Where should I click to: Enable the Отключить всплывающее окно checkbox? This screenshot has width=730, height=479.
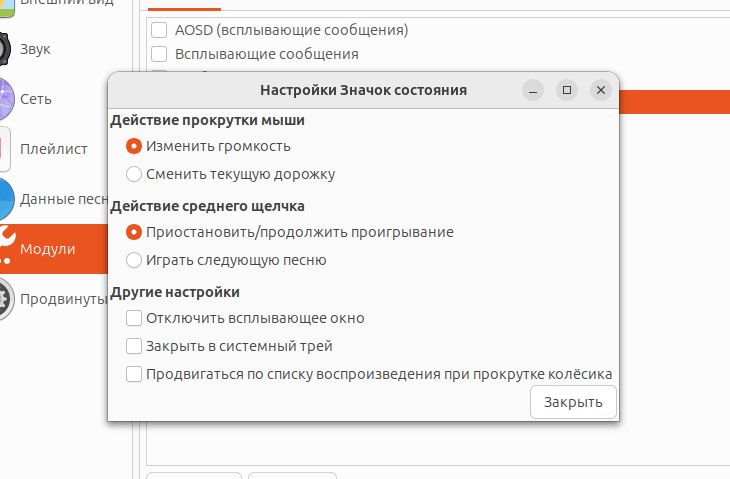pyautogui.click(x=134, y=318)
